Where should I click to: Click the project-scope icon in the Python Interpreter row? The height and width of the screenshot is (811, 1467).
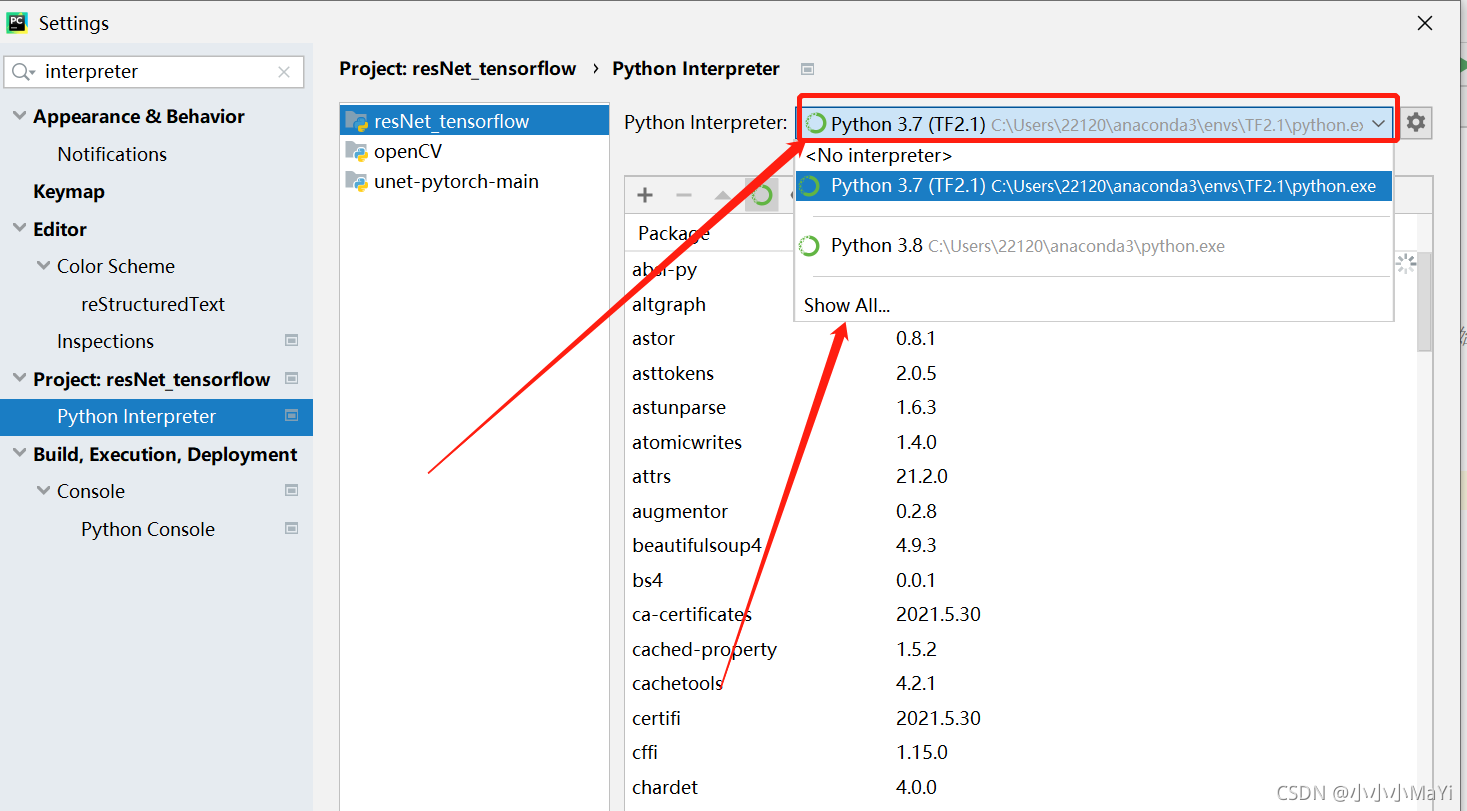coord(292,416)
